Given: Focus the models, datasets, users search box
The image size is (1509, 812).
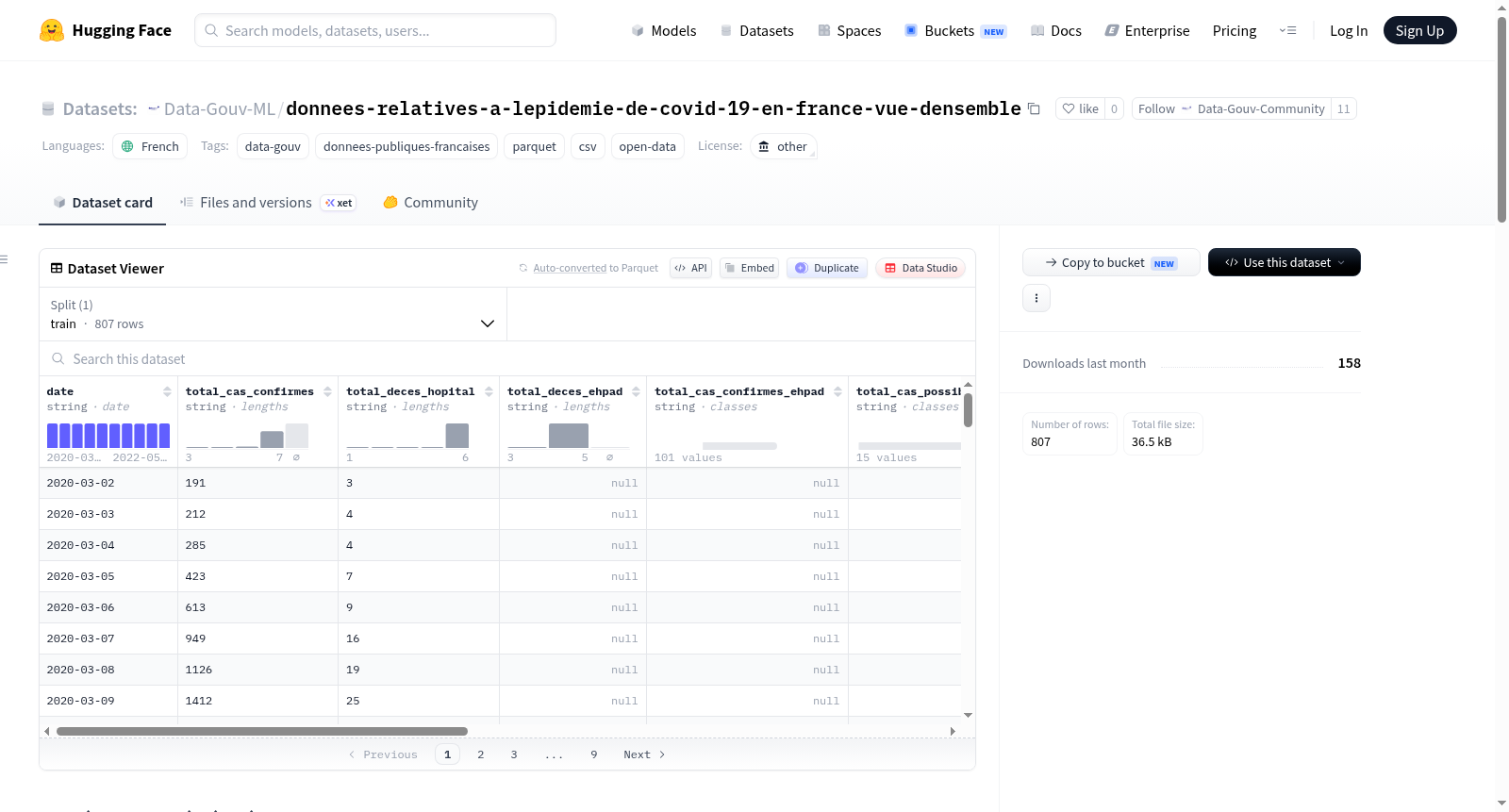Looking at the screenshot, I should 375,30.
